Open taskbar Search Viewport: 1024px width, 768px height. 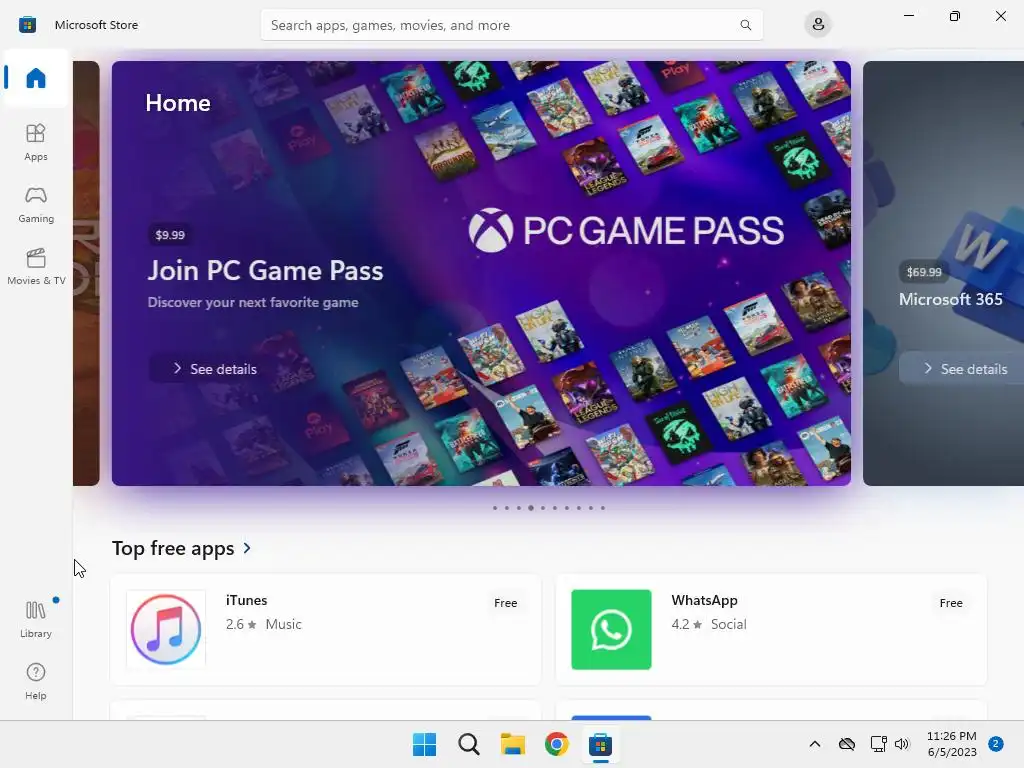(468, 744)
